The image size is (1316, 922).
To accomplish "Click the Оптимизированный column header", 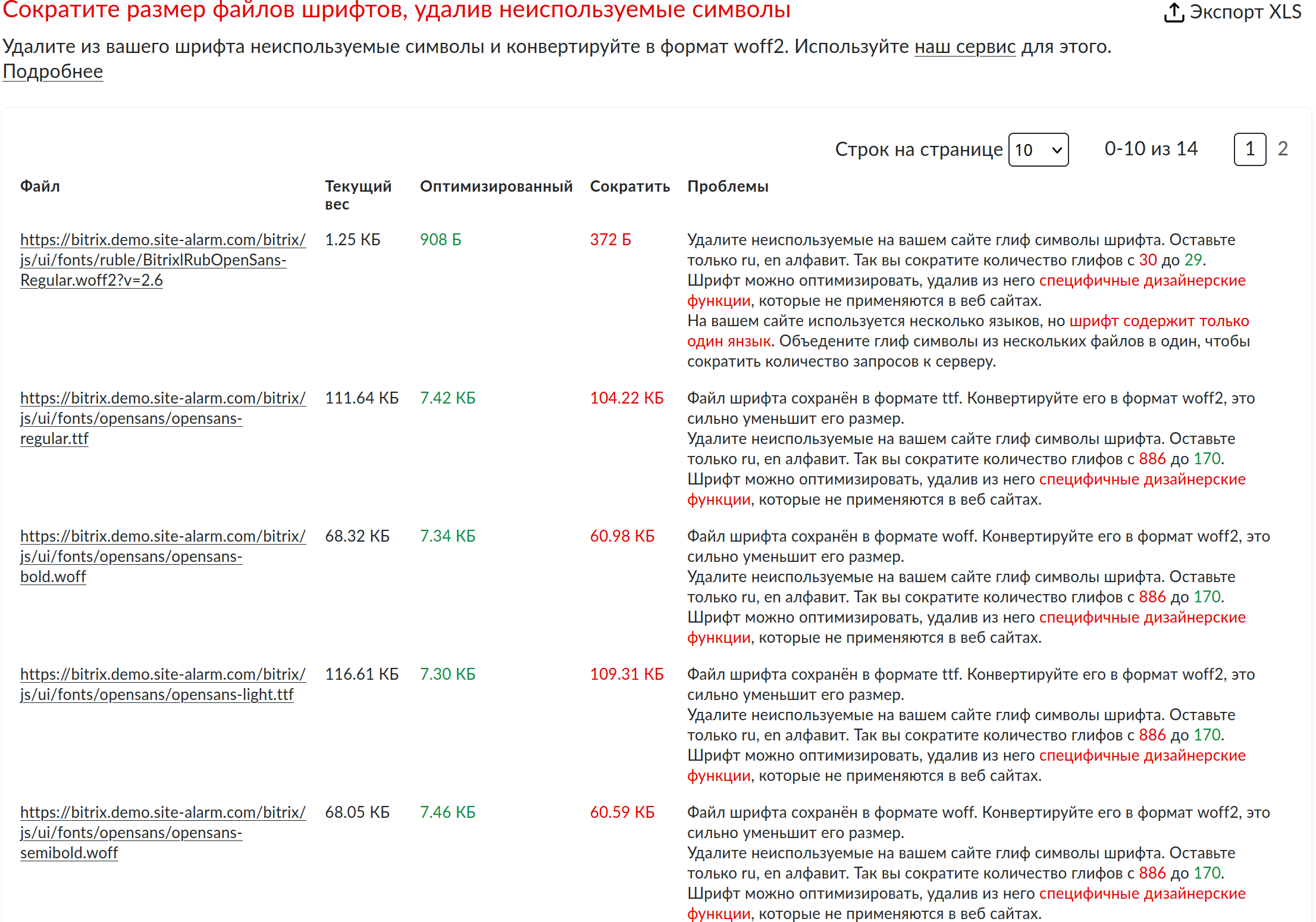I will coord(496,186).
